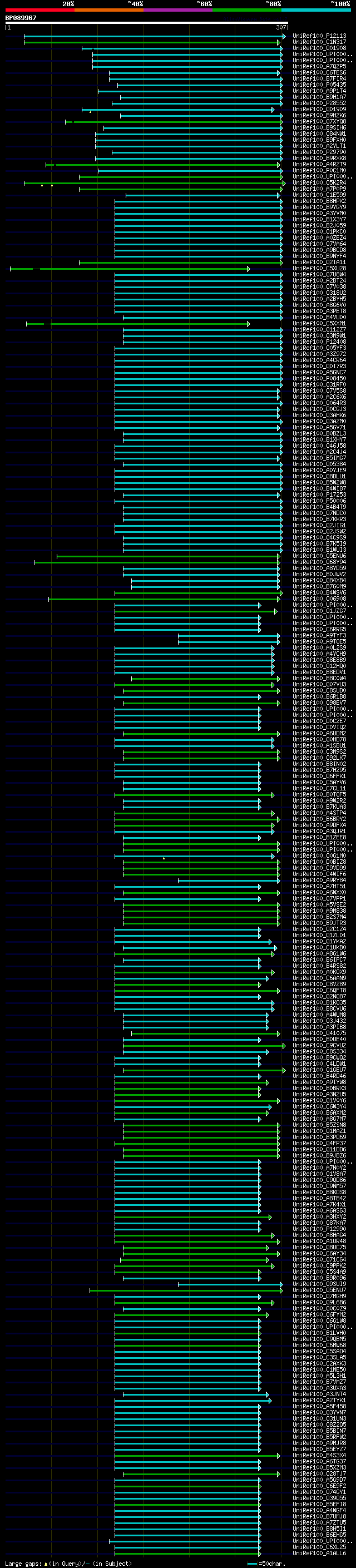Select the UniRef100_Q84XB4 hit
356x1568 pixels.
(319, 580)
